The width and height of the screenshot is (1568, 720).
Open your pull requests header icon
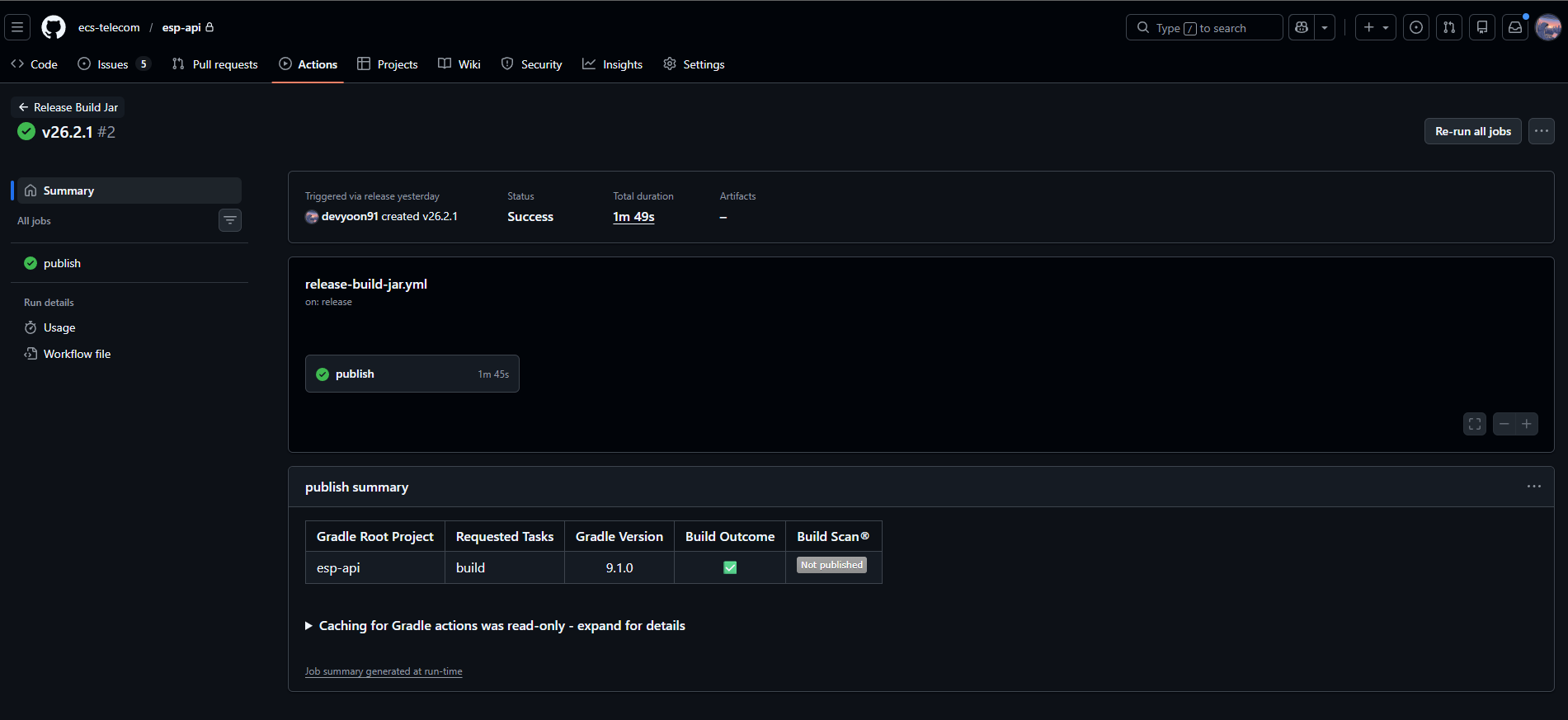pyautogui.click(x=1449, y=27)
